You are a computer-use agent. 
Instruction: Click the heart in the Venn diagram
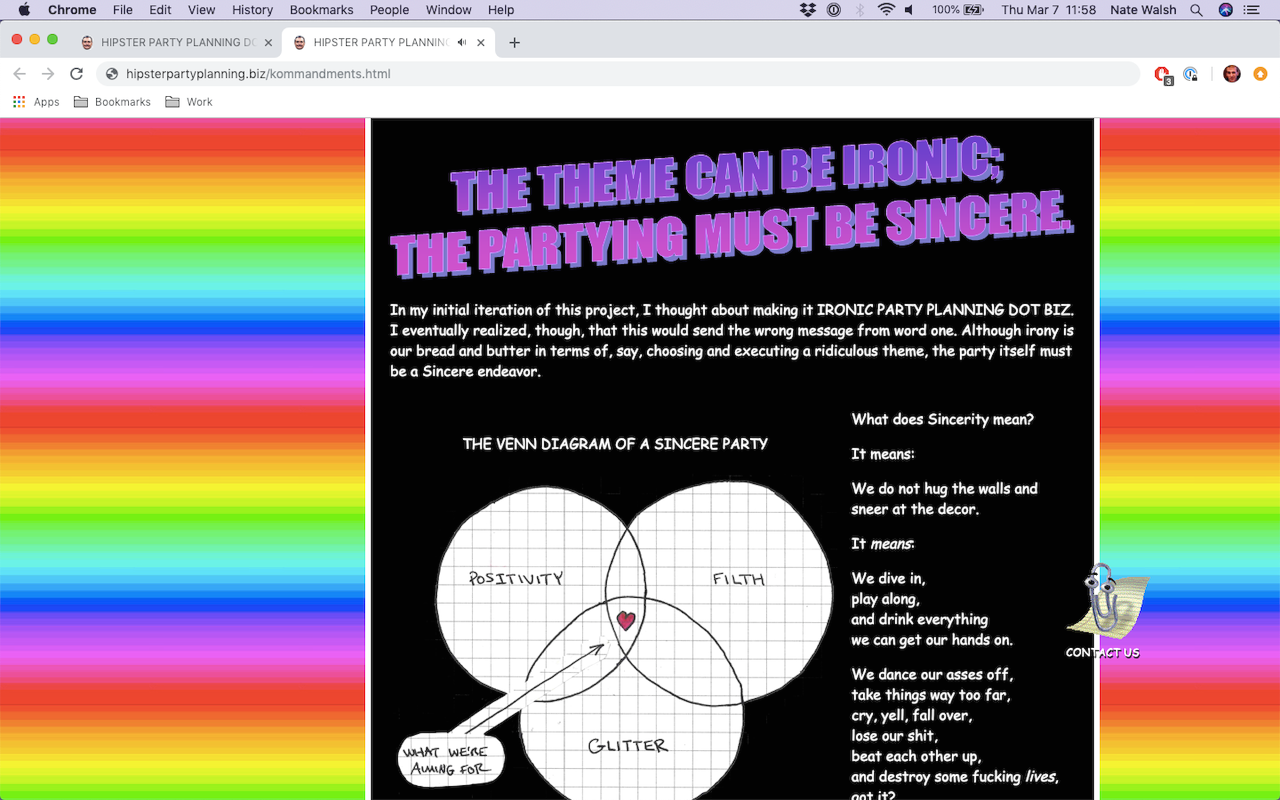[626, 620]
